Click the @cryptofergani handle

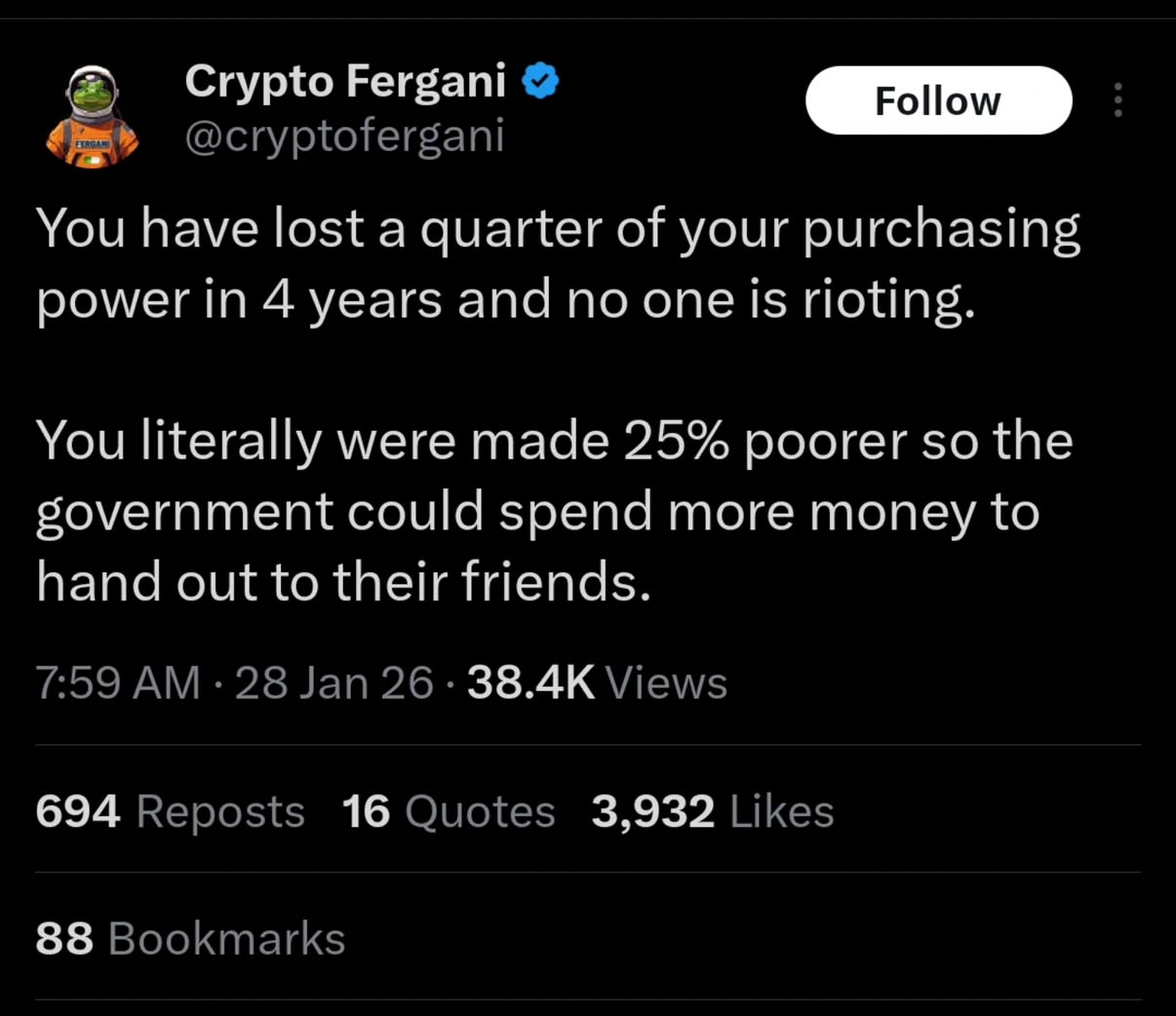[344, 136]
